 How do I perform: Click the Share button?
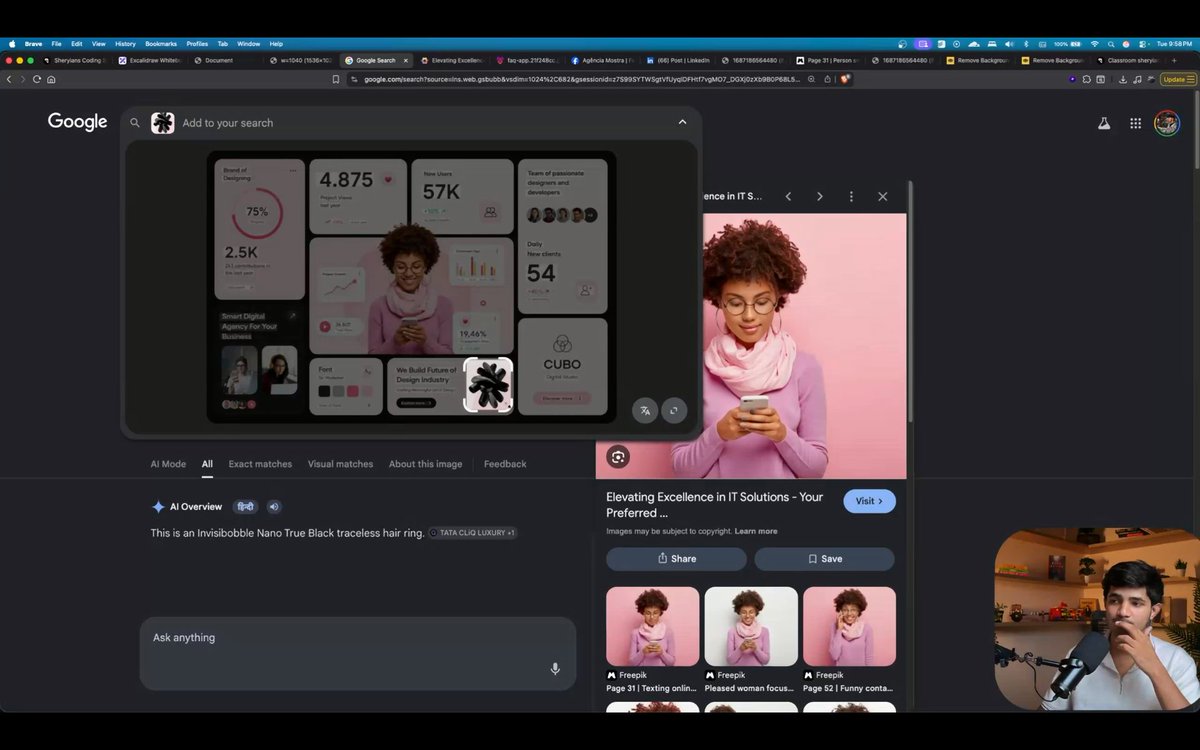(x=676, y=559)
